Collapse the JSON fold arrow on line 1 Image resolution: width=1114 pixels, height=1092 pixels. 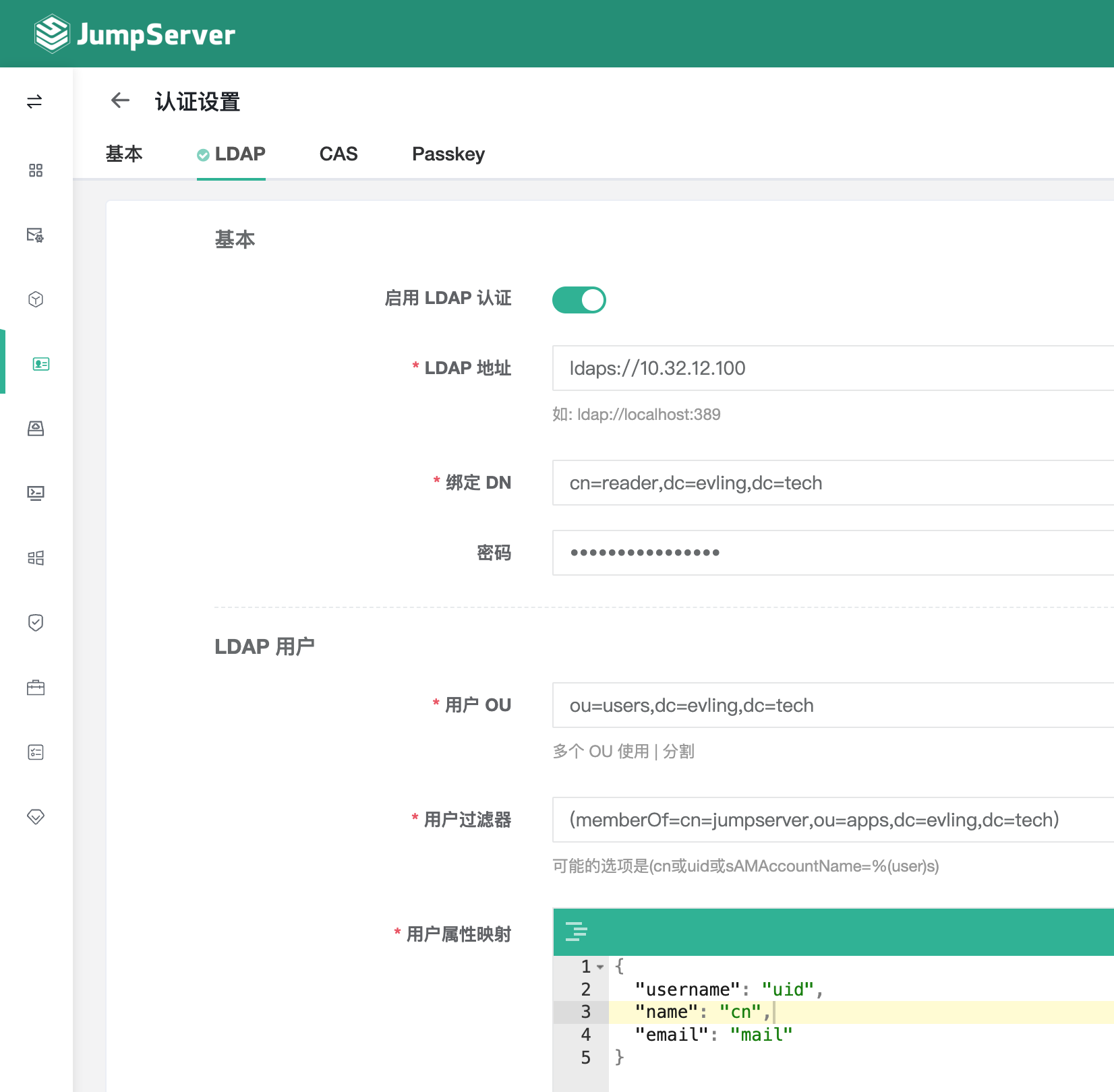pyautogui.click(x=600, y=967)
